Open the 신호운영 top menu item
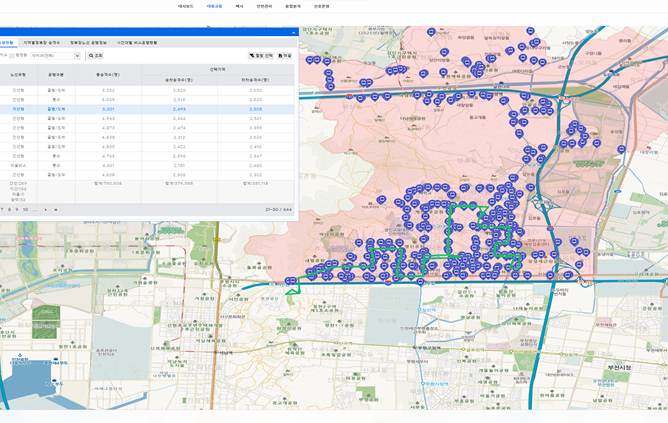 [x=322, y=6]
